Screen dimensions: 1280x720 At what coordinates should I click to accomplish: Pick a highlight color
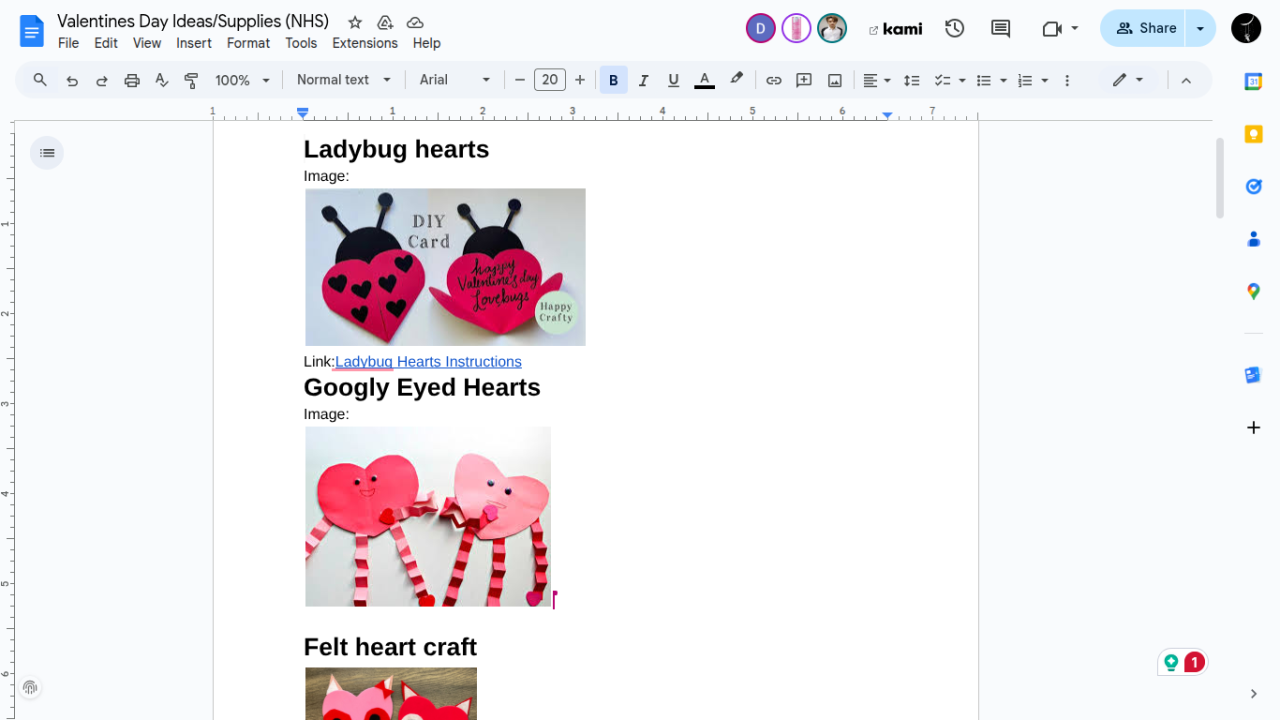point(737,80)
